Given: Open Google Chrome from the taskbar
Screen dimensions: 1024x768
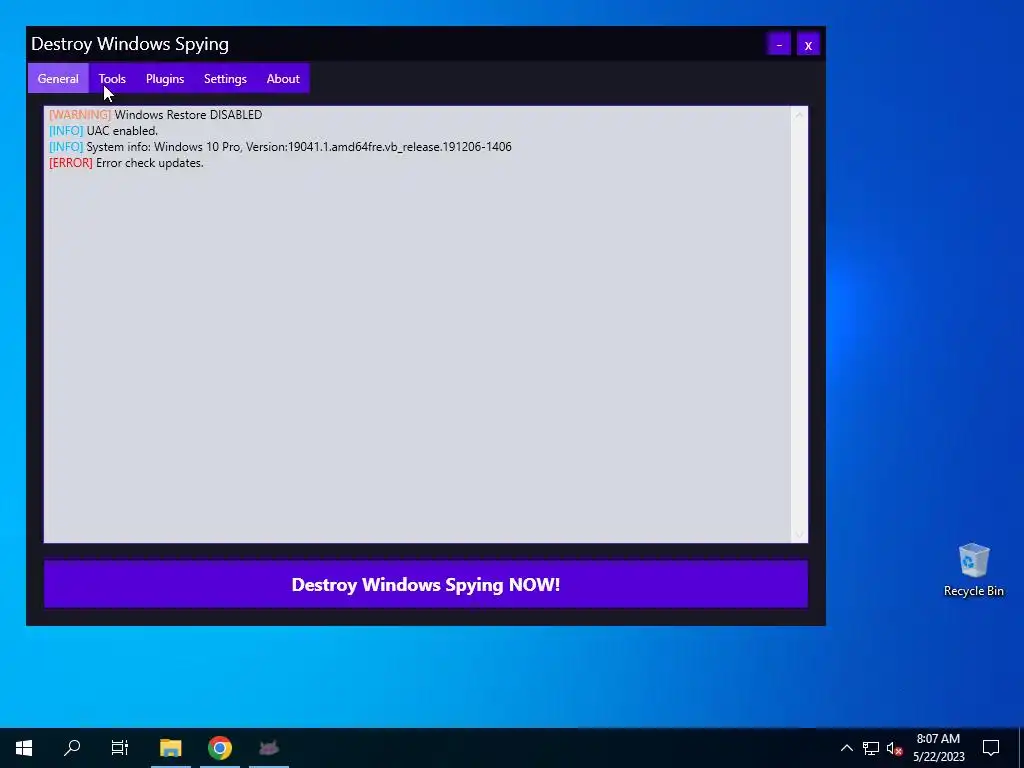Looking at the screenshot, I should pyautogui.click(x=219, y=748).
